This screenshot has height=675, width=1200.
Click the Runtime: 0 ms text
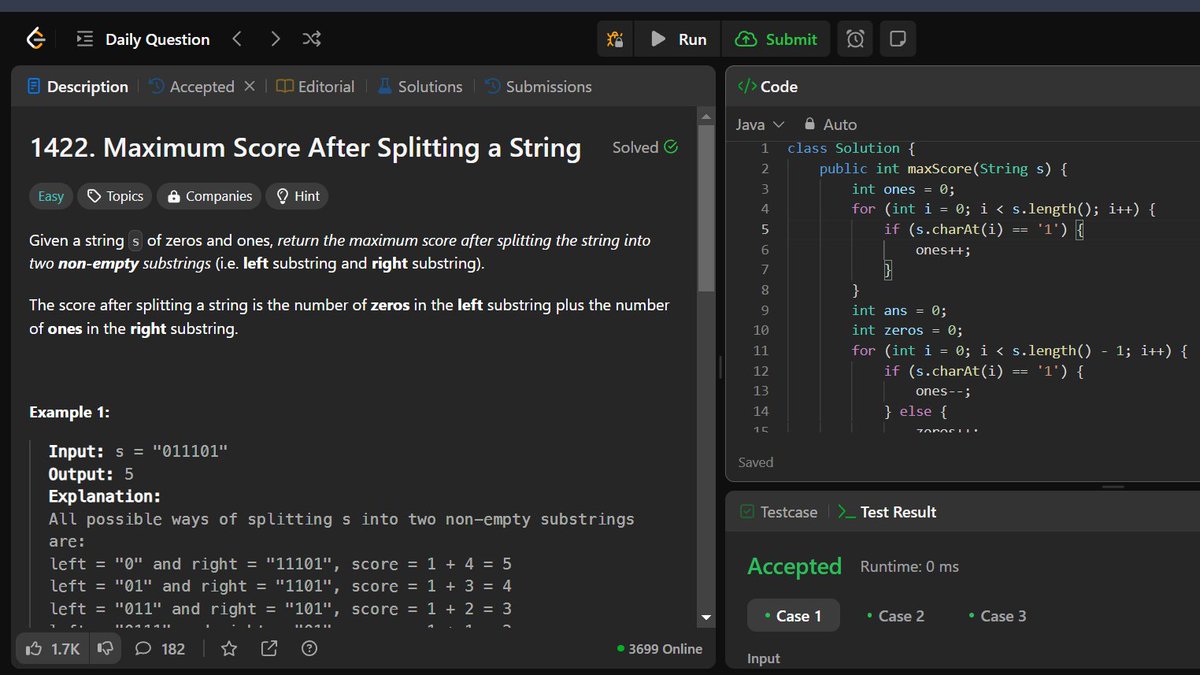click(909, 567)
